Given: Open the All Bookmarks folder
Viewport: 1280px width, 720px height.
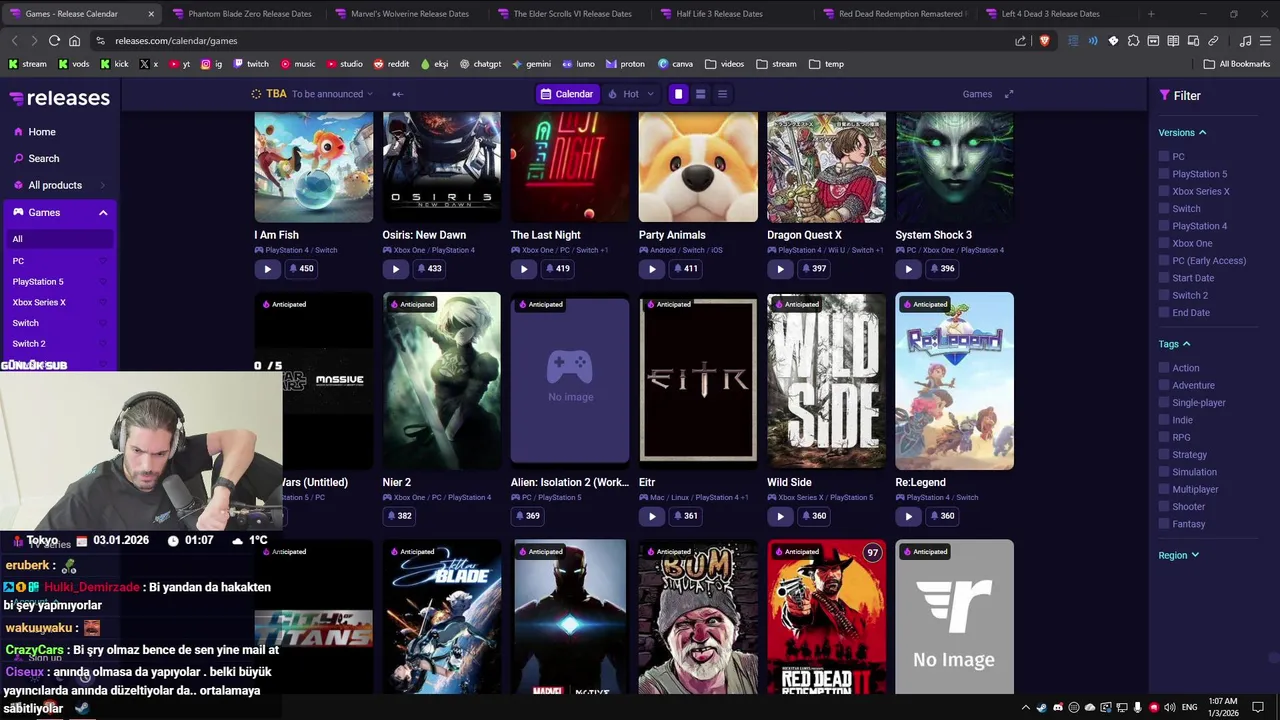Looking at the screenshot, I should (1237, 64).
